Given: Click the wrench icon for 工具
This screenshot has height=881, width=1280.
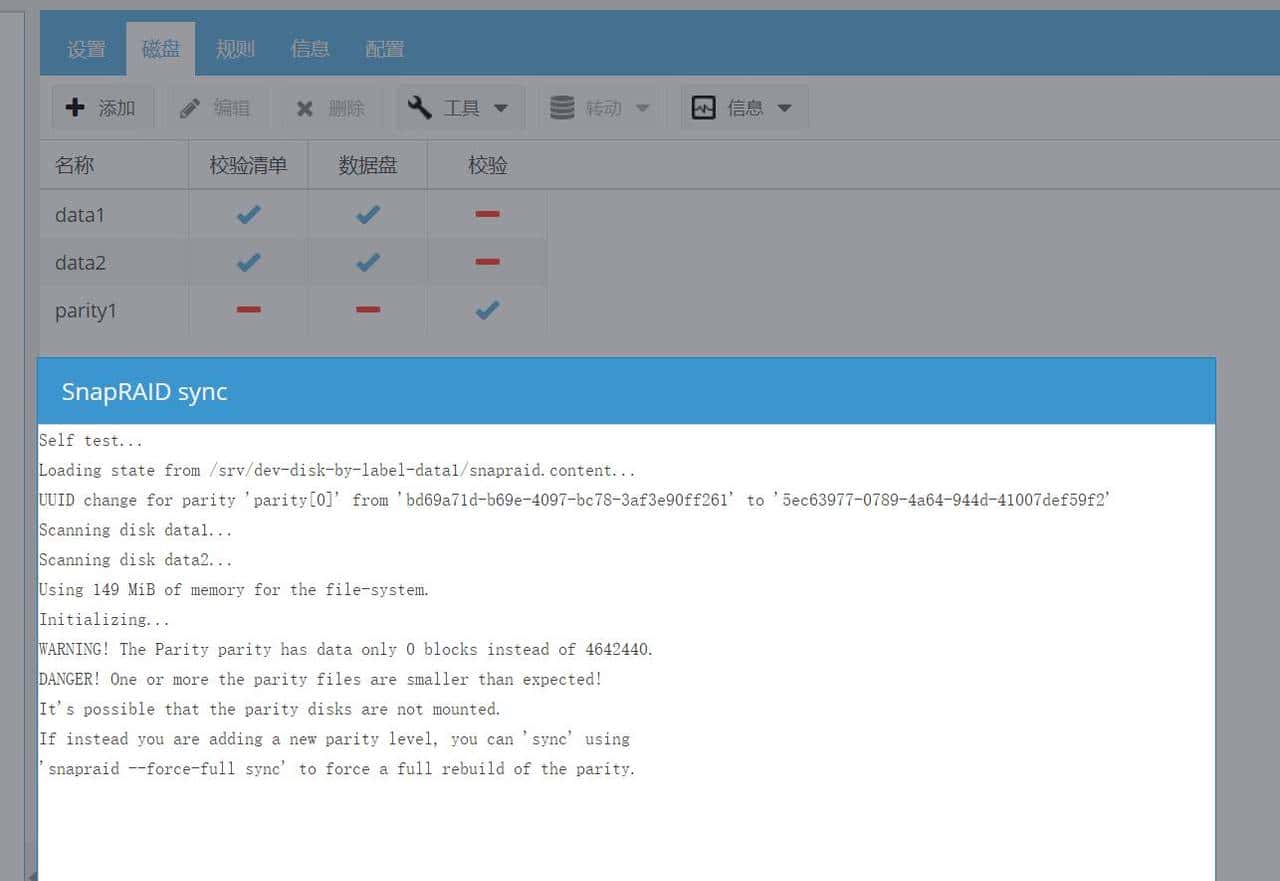Looking at the screenshot, I should [x=420, y=107].
